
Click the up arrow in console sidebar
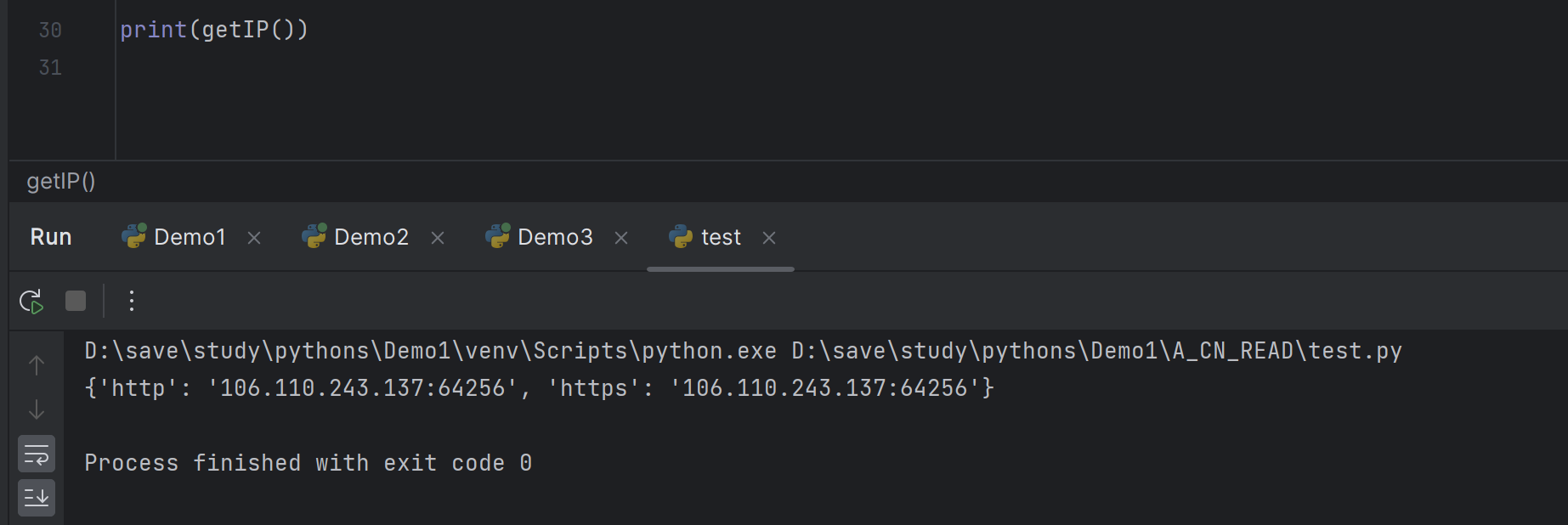tap(37, 365)
